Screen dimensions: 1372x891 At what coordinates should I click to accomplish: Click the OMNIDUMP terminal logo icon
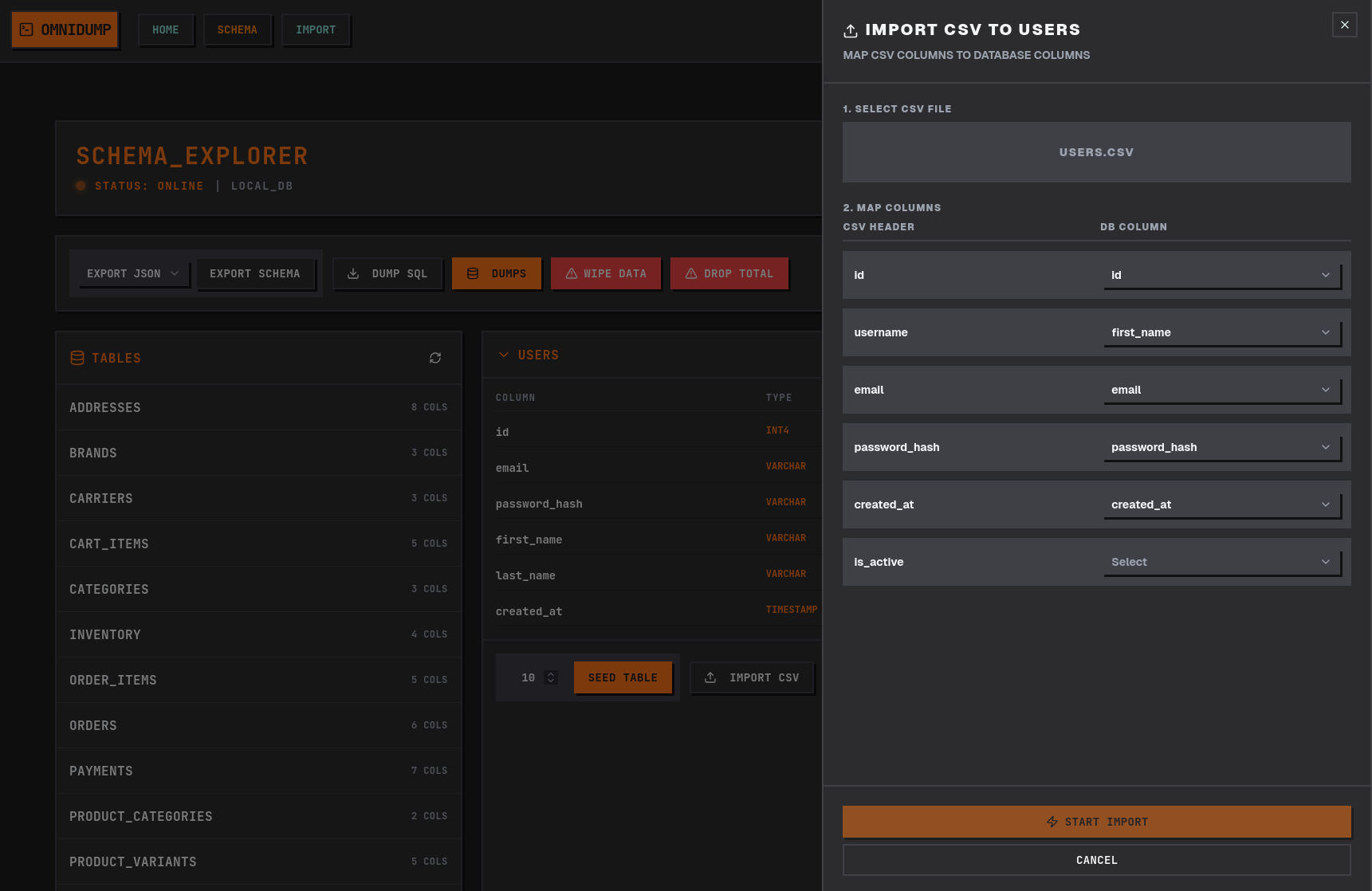(x=27, y=29)
